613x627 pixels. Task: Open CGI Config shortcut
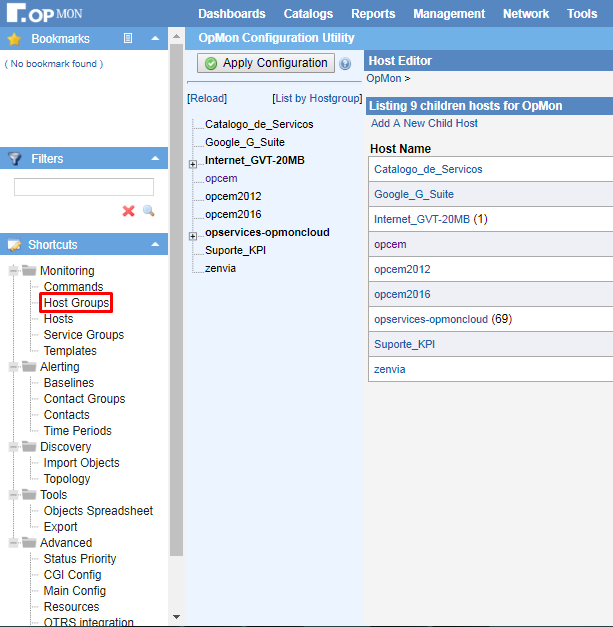(72, 575)
